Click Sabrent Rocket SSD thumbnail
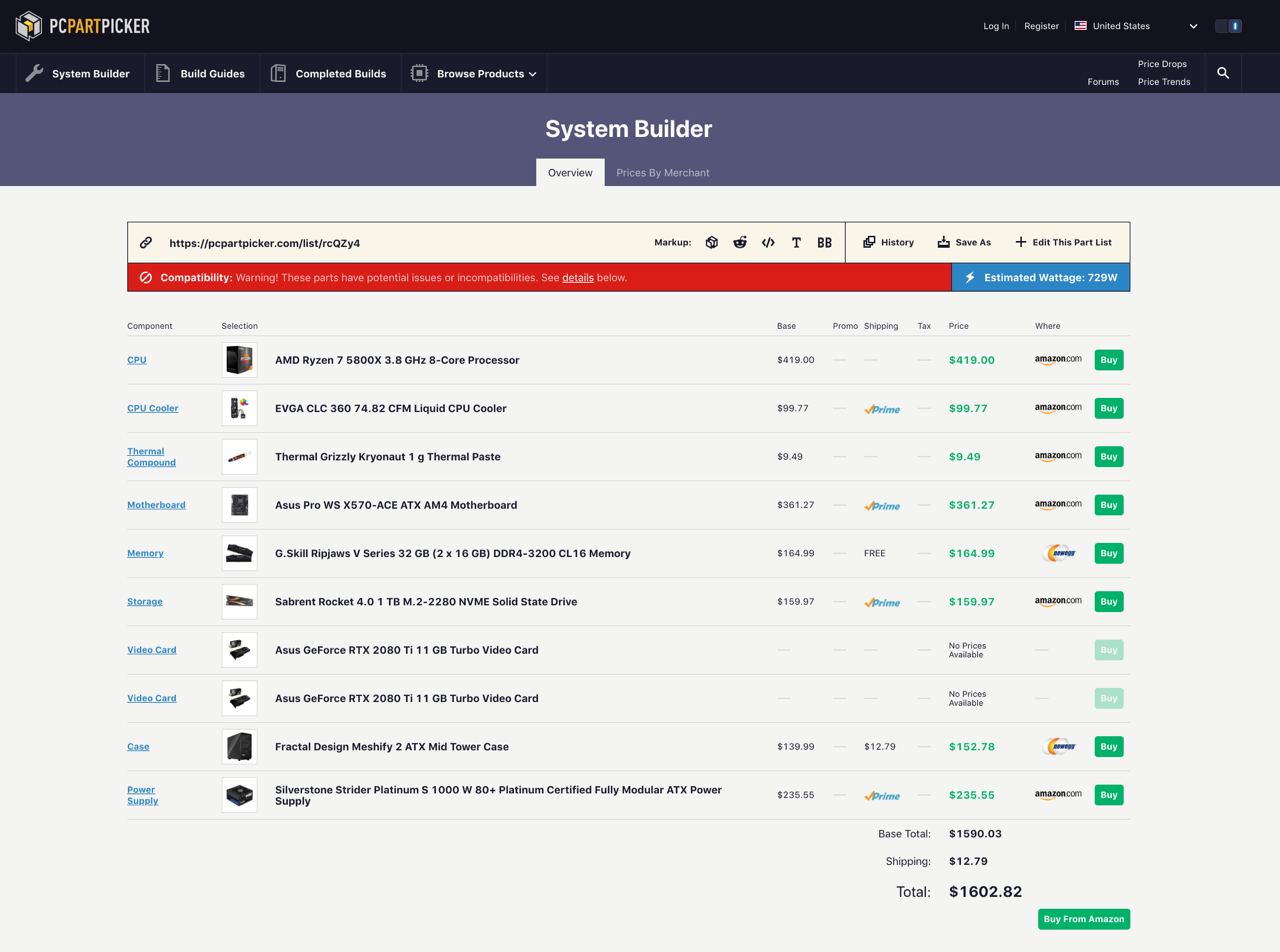Screen dimensions: 1280x952 coord(239,602)
